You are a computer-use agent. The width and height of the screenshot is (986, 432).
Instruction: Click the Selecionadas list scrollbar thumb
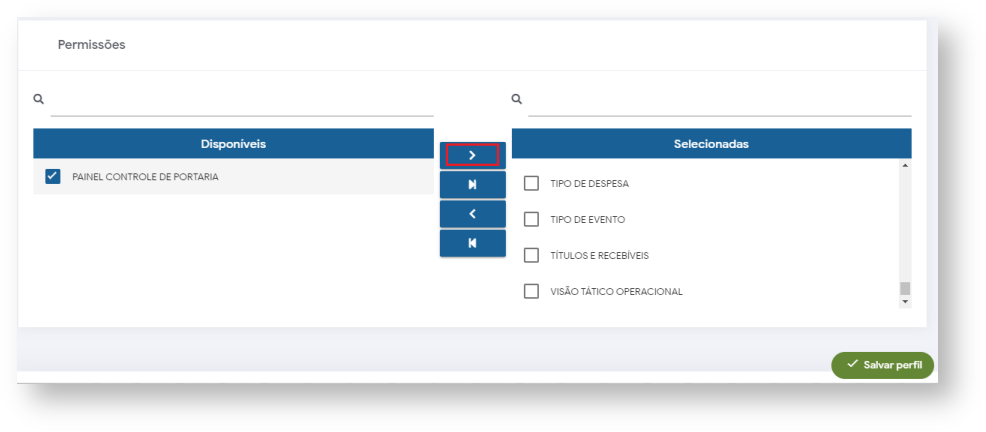point(905,288)
